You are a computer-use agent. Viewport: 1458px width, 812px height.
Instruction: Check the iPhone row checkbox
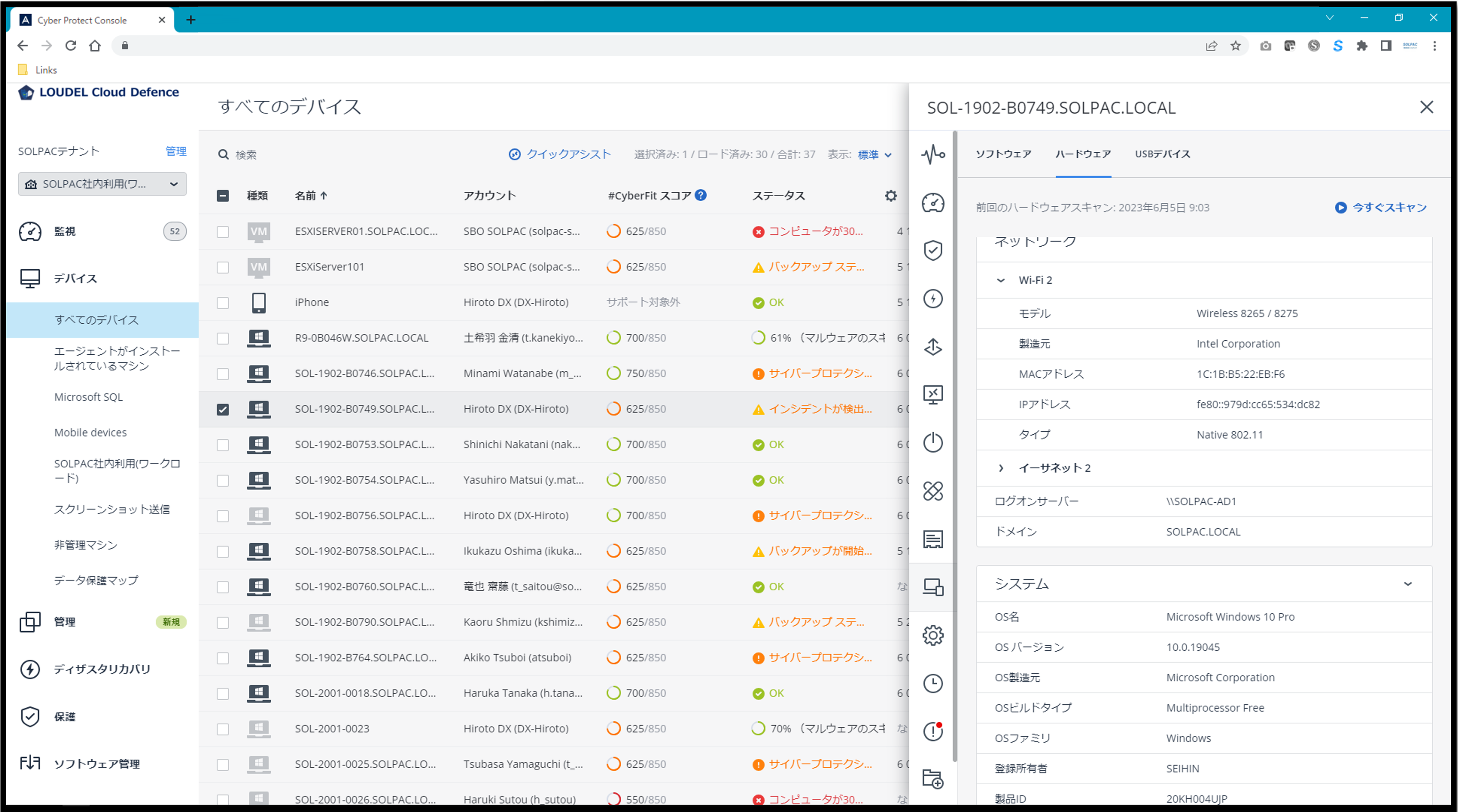coord(223,303)
